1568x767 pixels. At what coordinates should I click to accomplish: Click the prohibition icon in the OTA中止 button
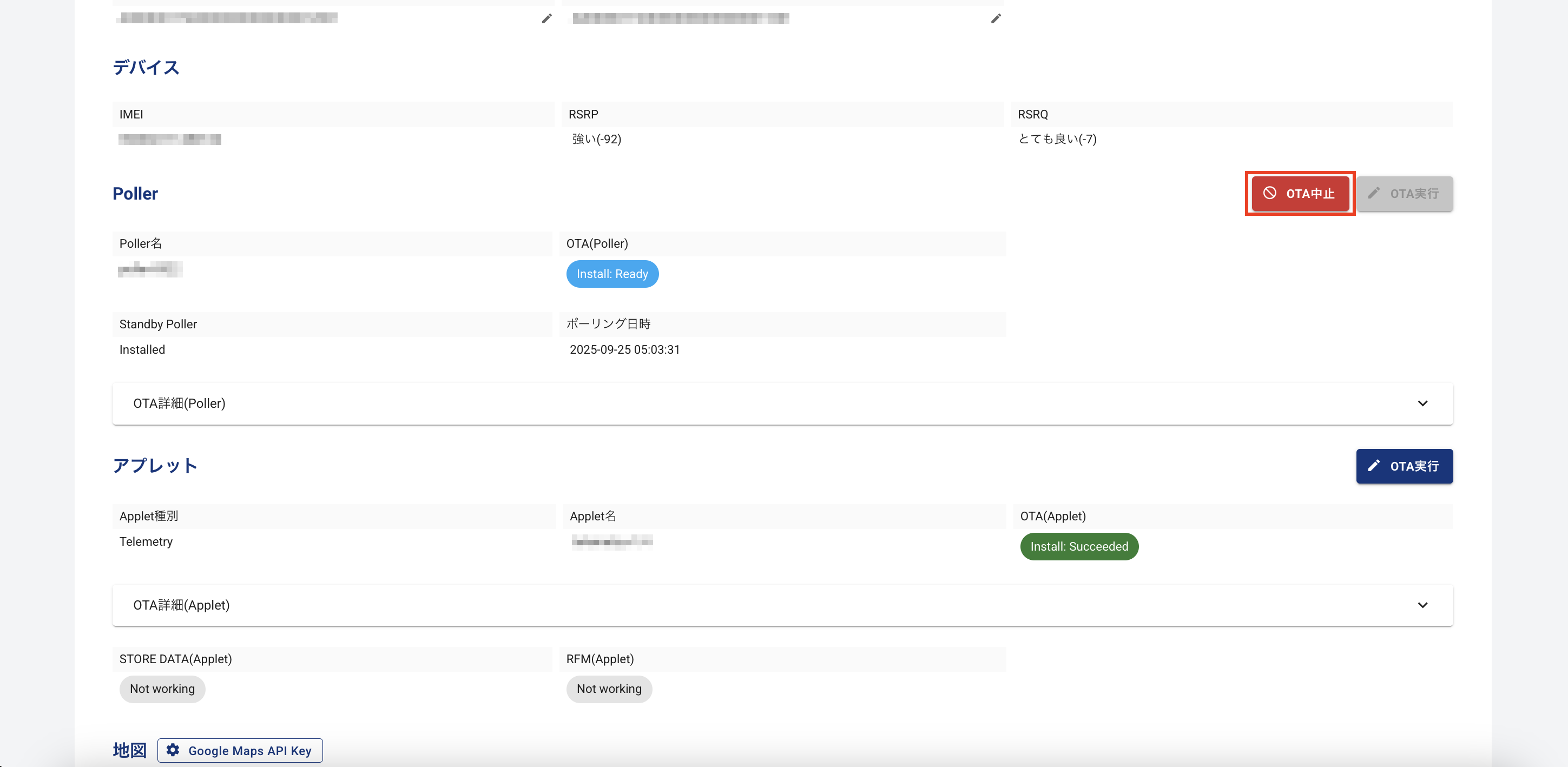(x=1269, y=193)
